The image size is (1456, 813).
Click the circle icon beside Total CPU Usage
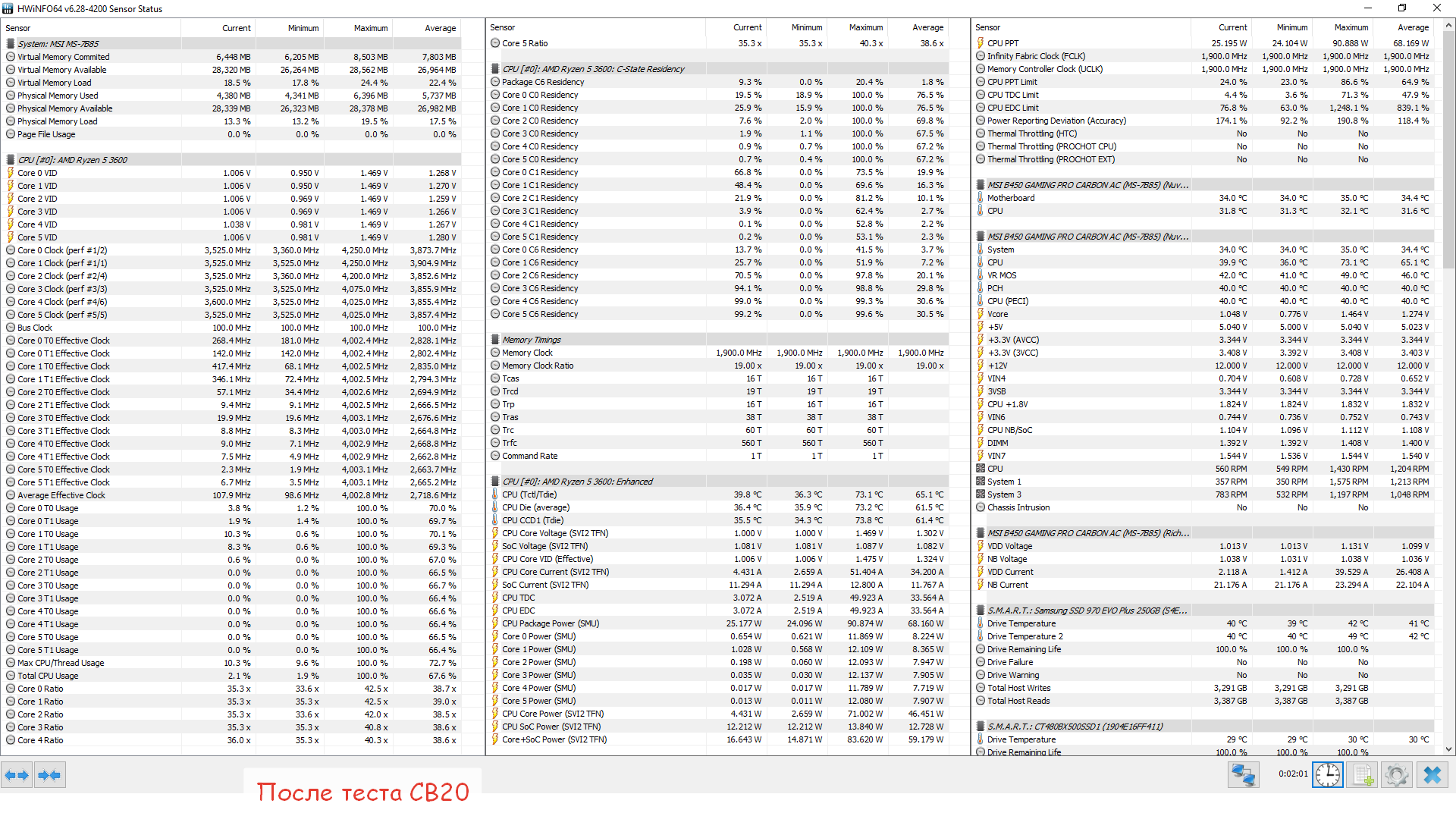(11, 676)
